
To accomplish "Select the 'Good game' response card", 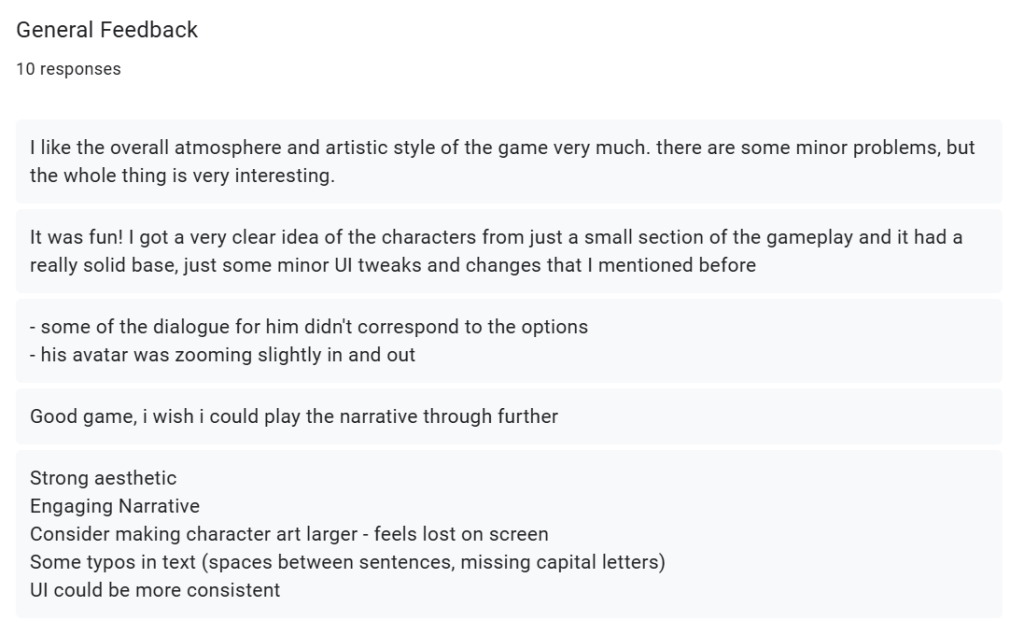I will pyautogui.click(x=509, y=417).
